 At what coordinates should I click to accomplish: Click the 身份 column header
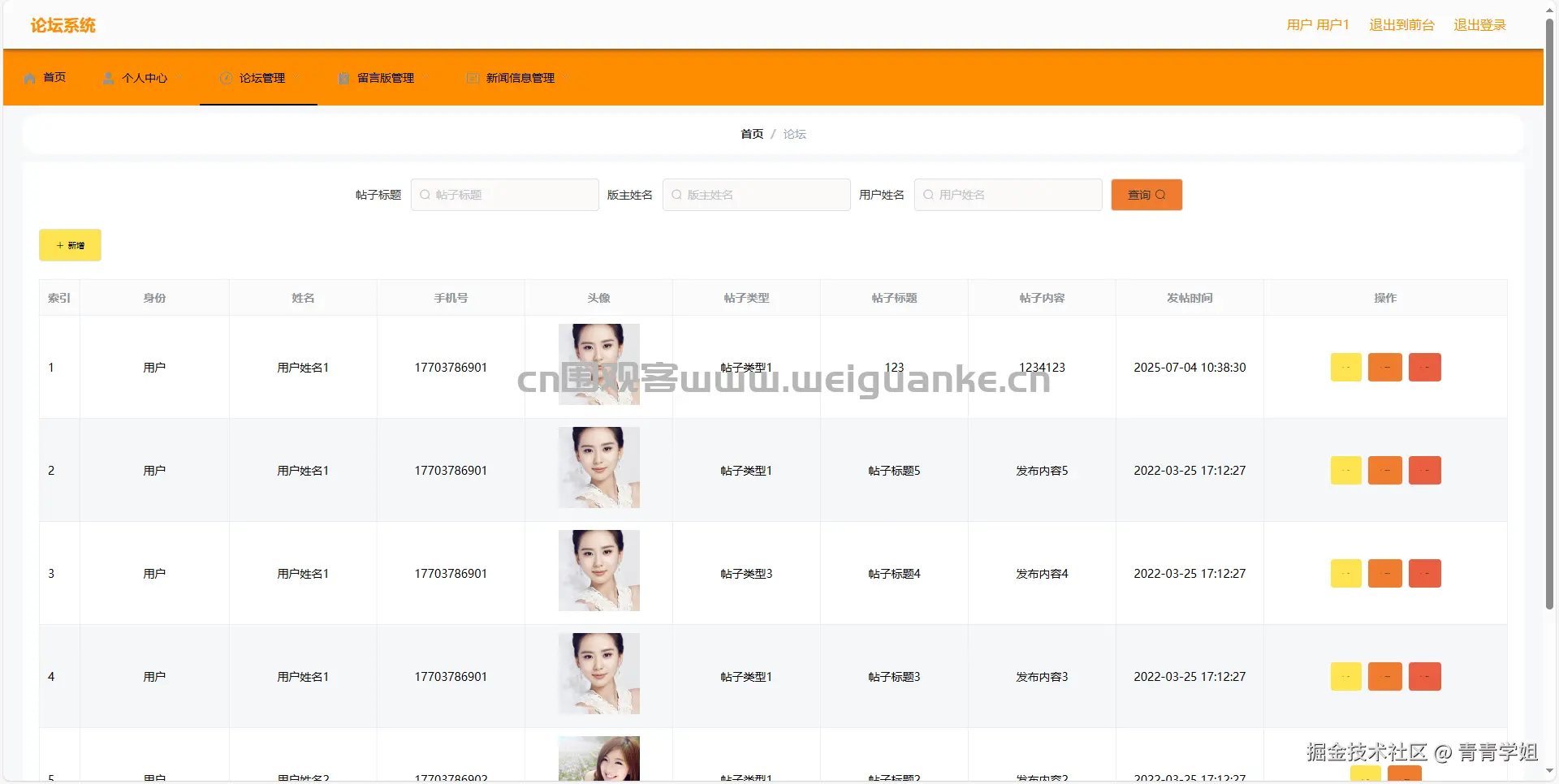pos(154,298)
